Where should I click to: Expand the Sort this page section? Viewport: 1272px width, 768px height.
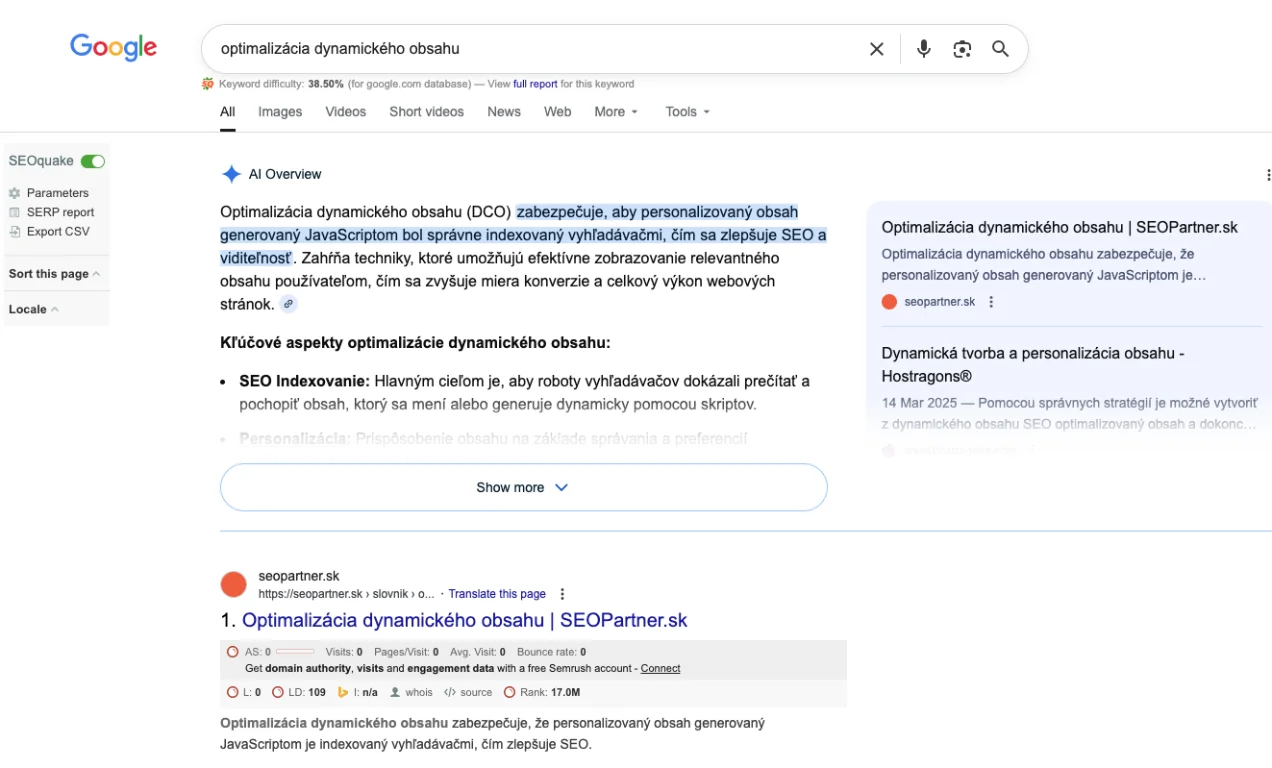[x=54, y=274]
